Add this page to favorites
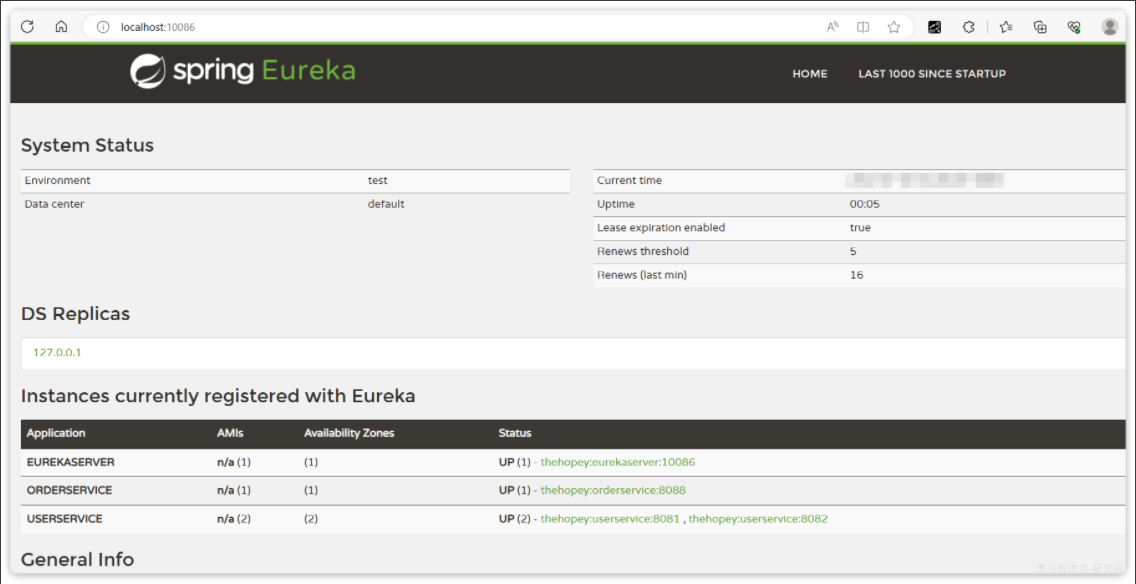Viewport: 1136px width, 584px height. click(x=894, y=27)
